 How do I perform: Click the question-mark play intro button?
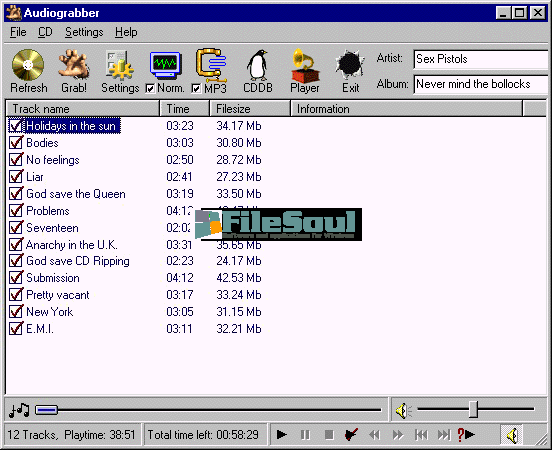tap(466, 435)
